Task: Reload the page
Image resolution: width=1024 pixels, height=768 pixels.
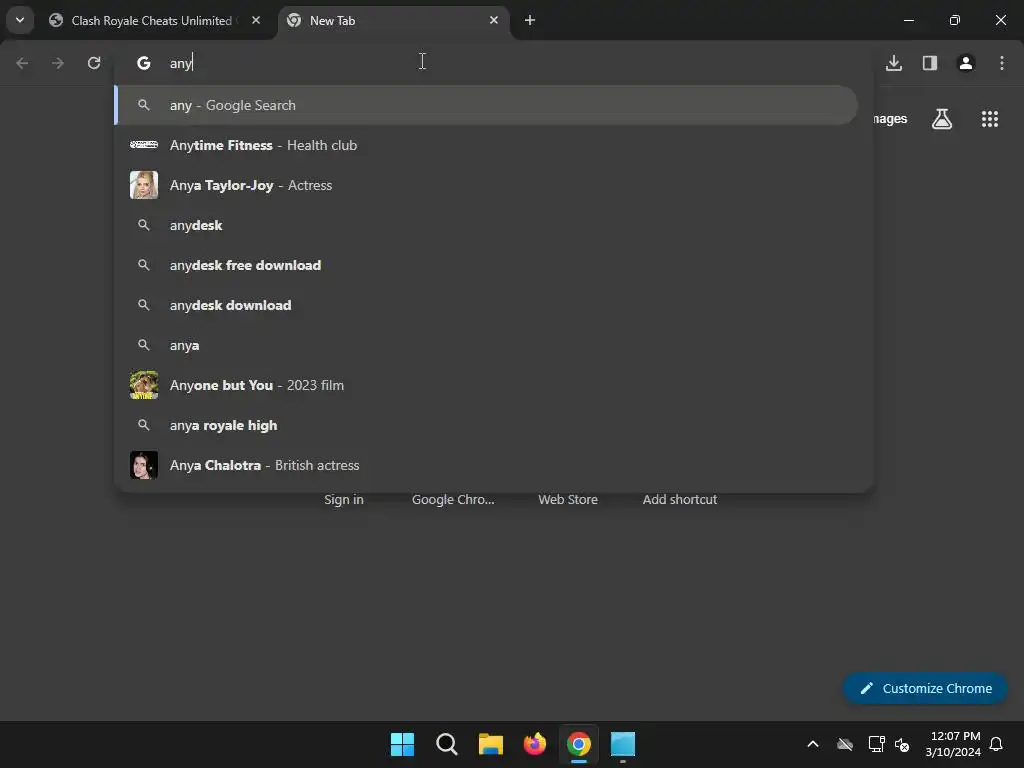Action: click(94, 63)
